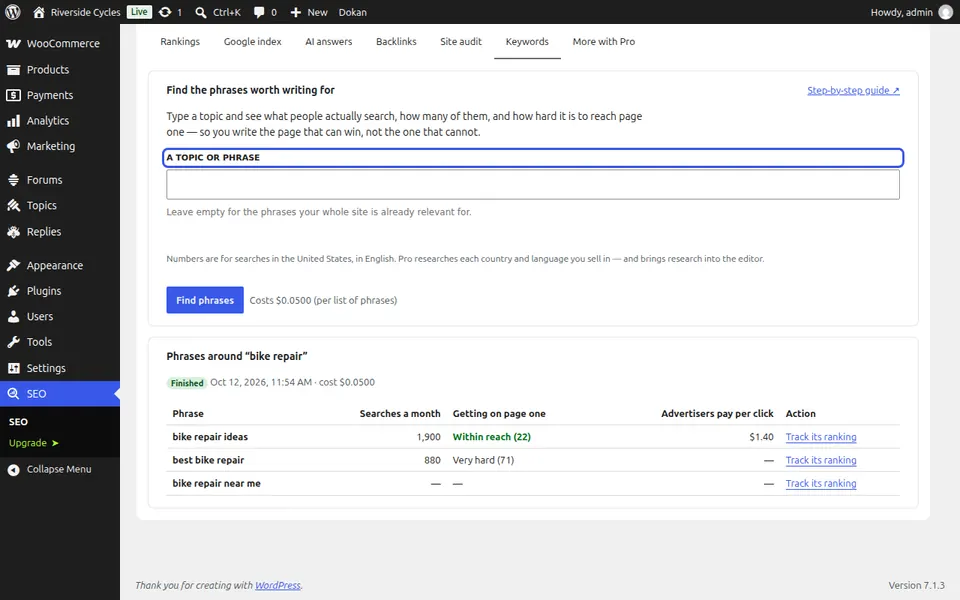Click the Marketing megaphone icon

[x=13, y=146]
